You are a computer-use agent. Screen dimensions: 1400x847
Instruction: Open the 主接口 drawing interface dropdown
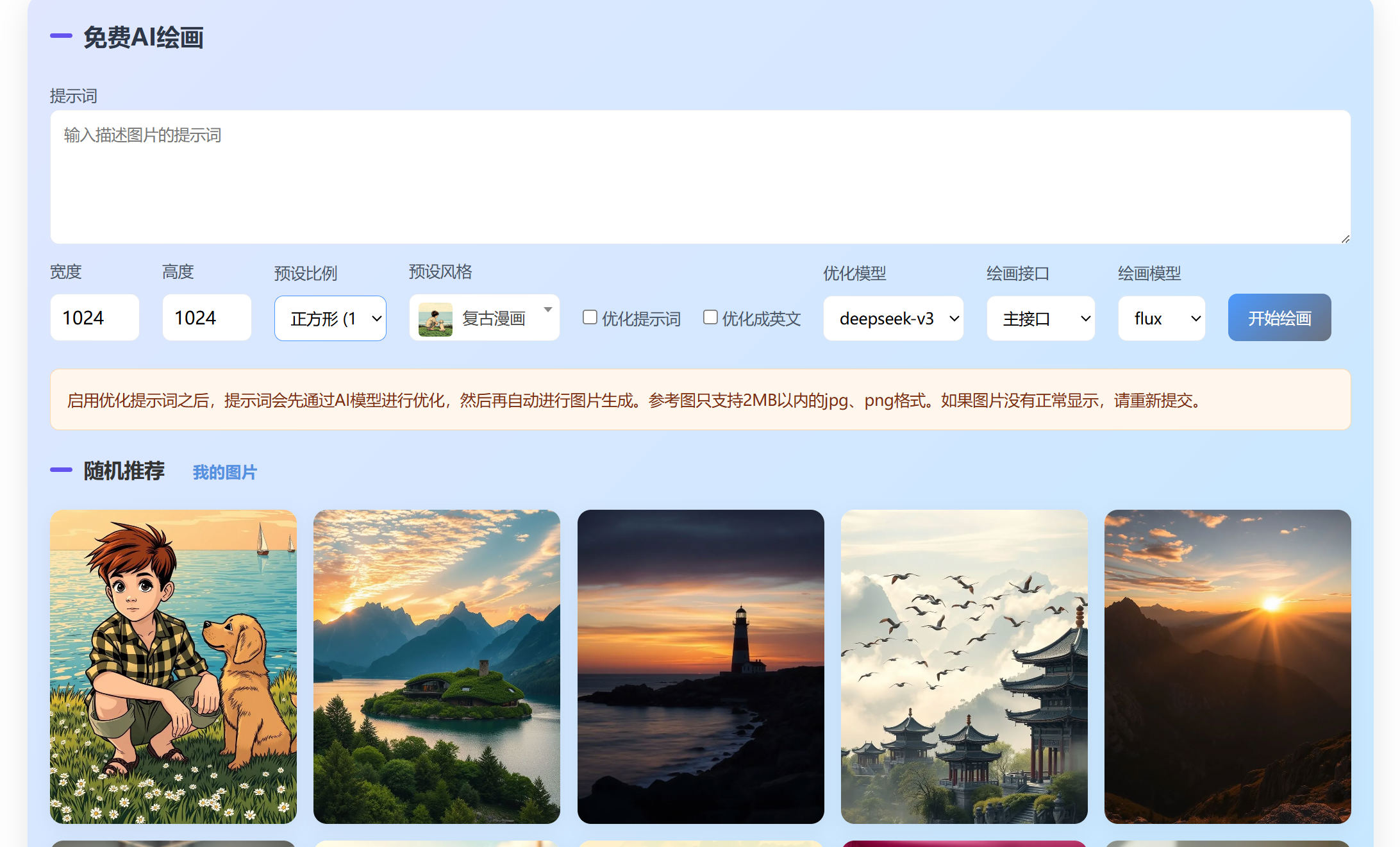(1041, 318)
